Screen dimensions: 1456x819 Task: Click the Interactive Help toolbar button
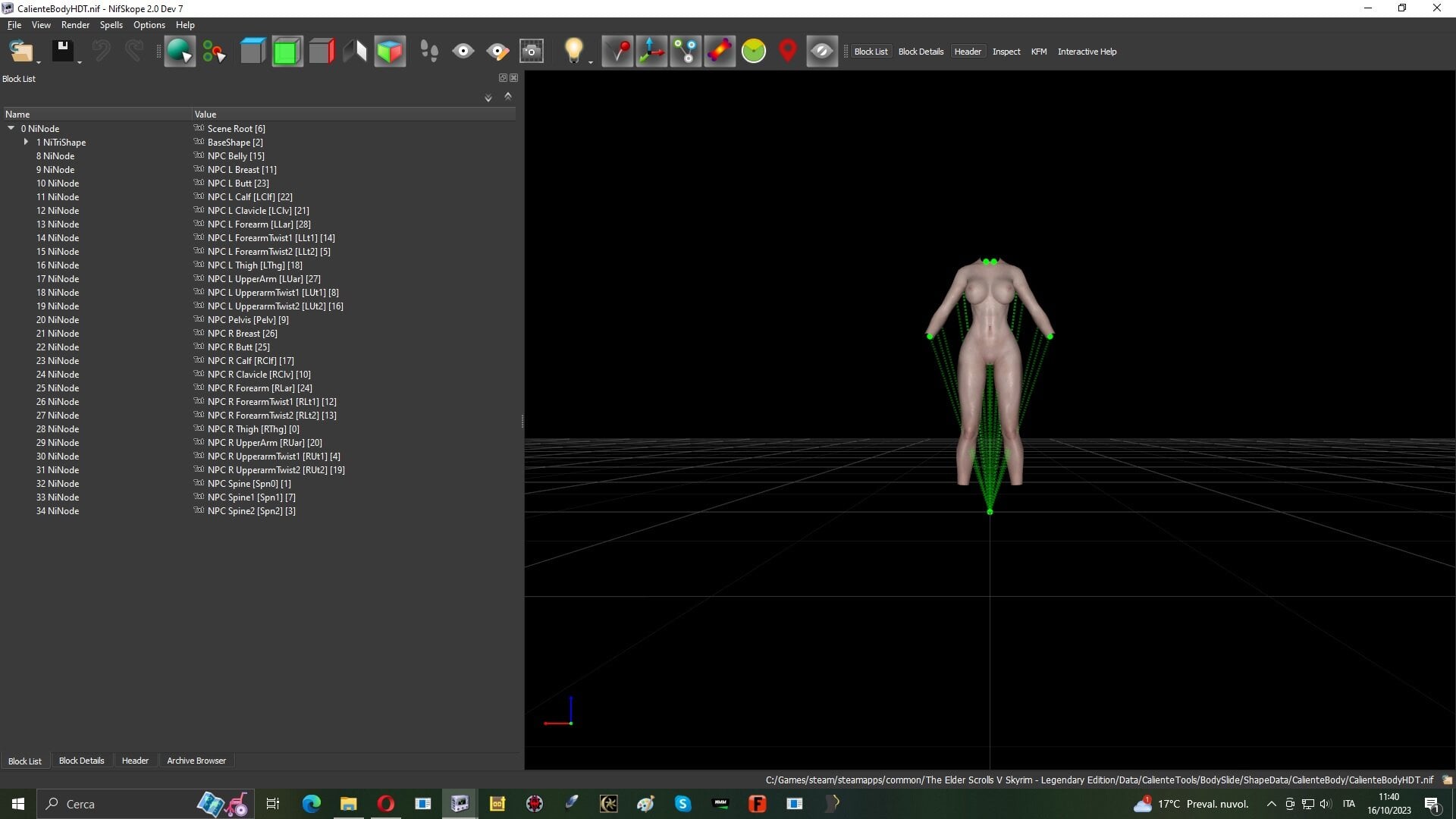1087,52
